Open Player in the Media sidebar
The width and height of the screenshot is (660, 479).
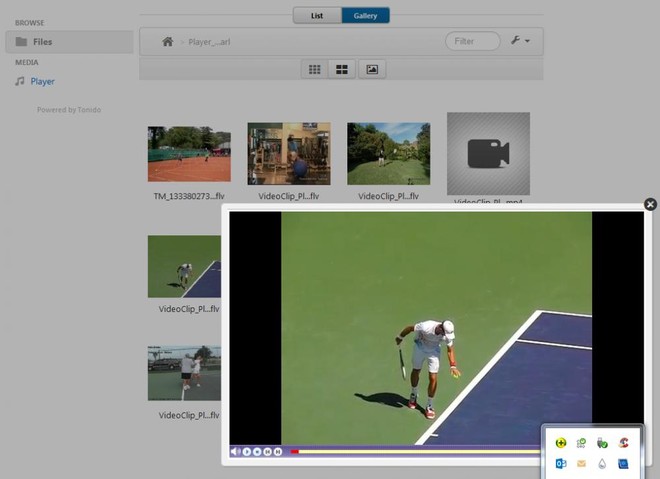[x=42, y=81]
